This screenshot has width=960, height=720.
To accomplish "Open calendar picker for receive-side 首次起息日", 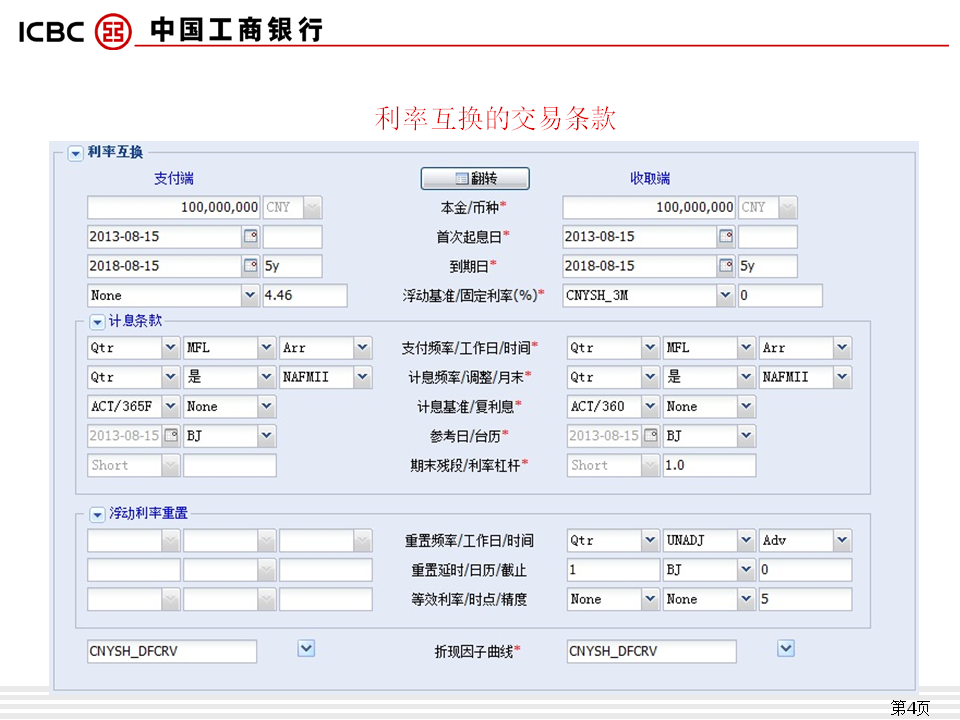I will [726, 237].
